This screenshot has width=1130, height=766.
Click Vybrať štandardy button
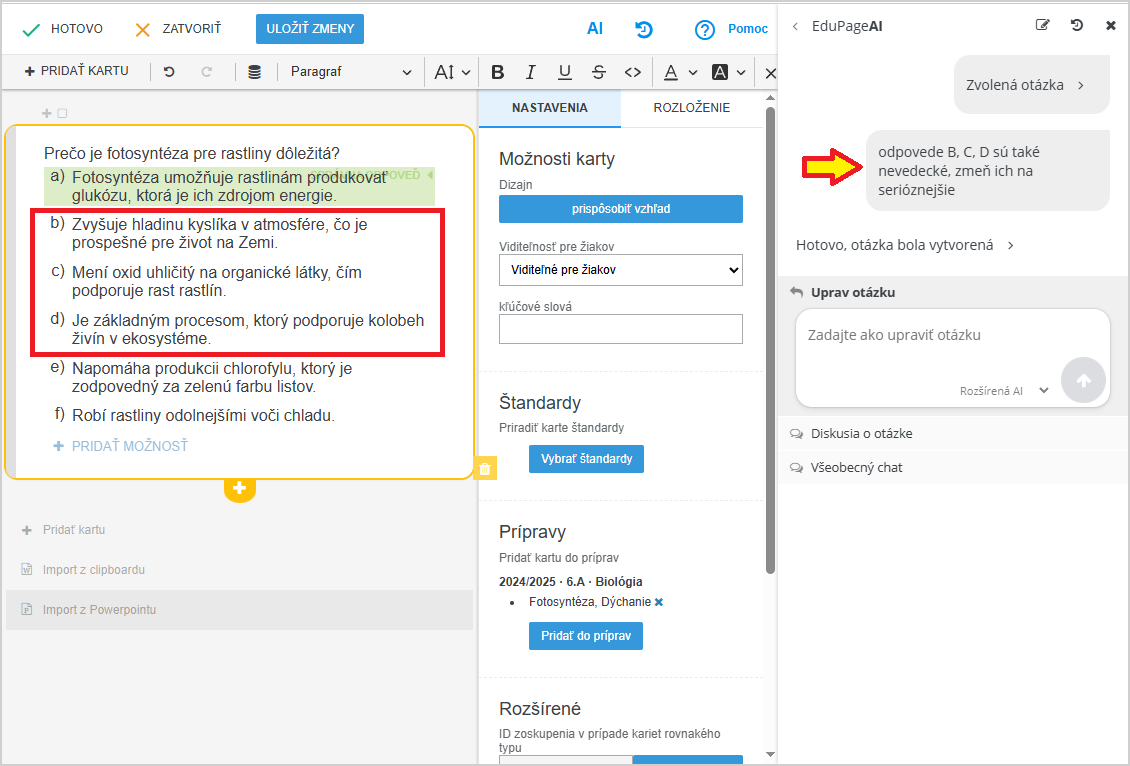click(586, 459)
